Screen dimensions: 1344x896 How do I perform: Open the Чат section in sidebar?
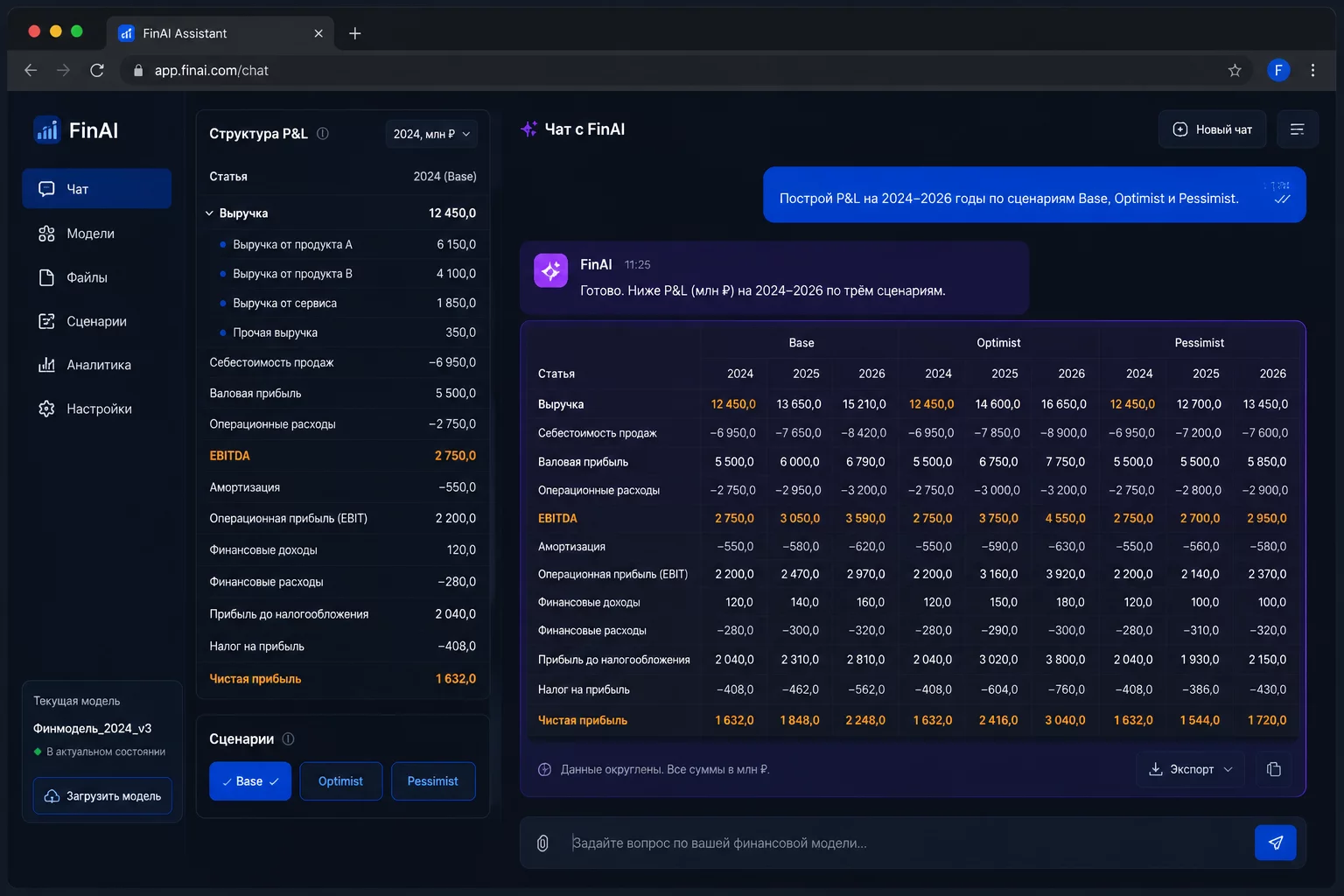[97, 189]
